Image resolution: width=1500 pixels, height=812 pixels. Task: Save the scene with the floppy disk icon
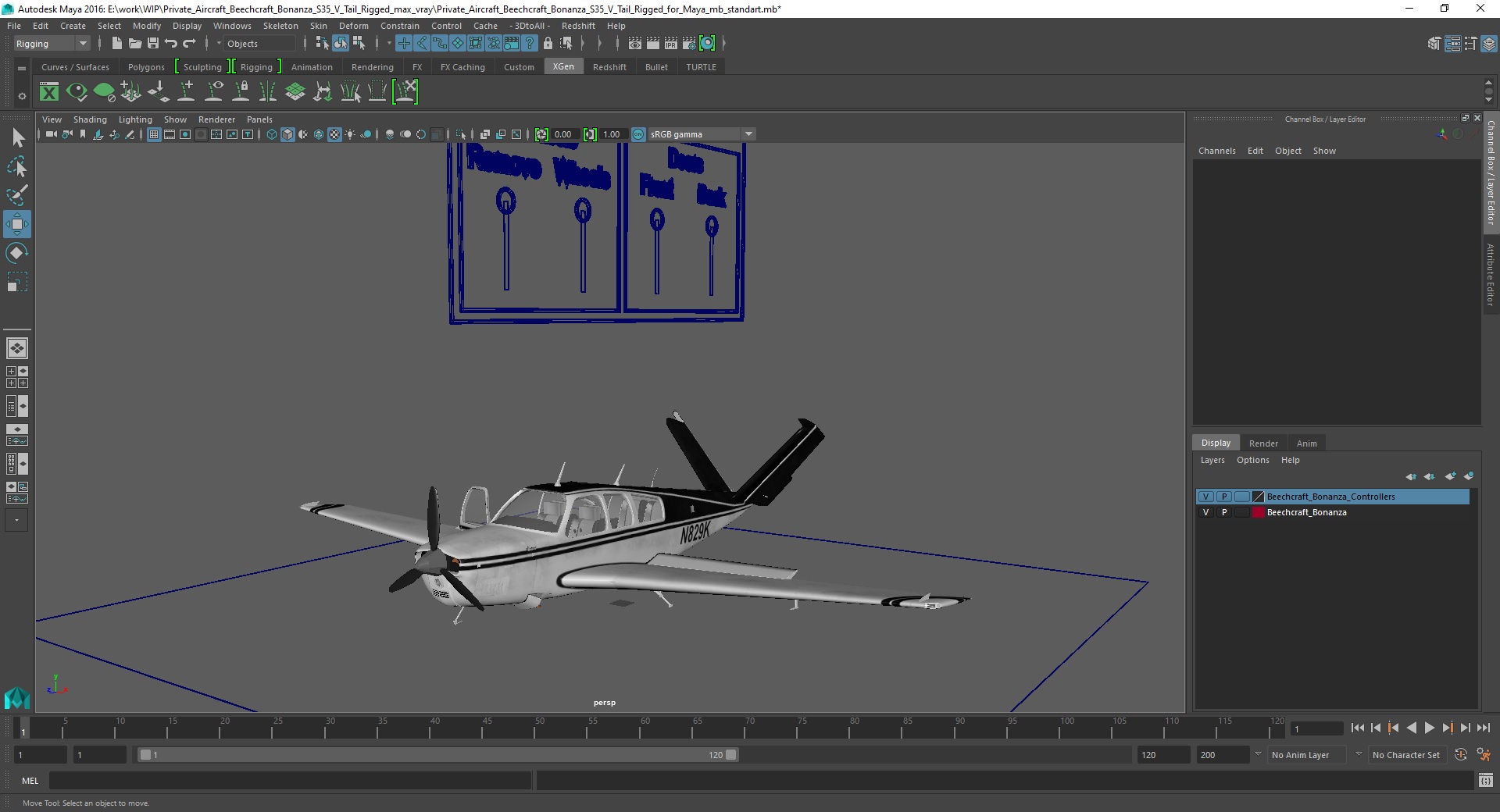point(153,44)
